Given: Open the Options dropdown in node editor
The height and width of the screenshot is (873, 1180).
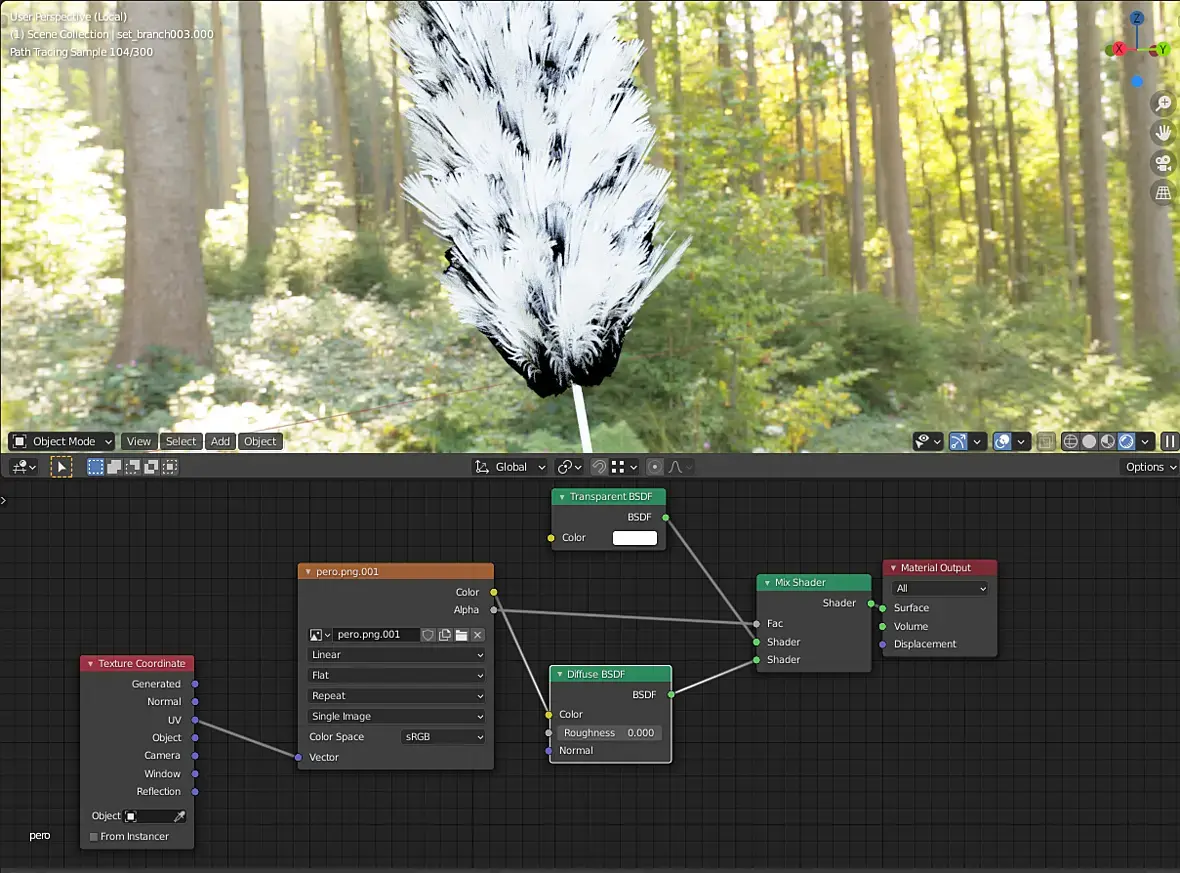Looking at the screenshot, I should coord(1150,467).
